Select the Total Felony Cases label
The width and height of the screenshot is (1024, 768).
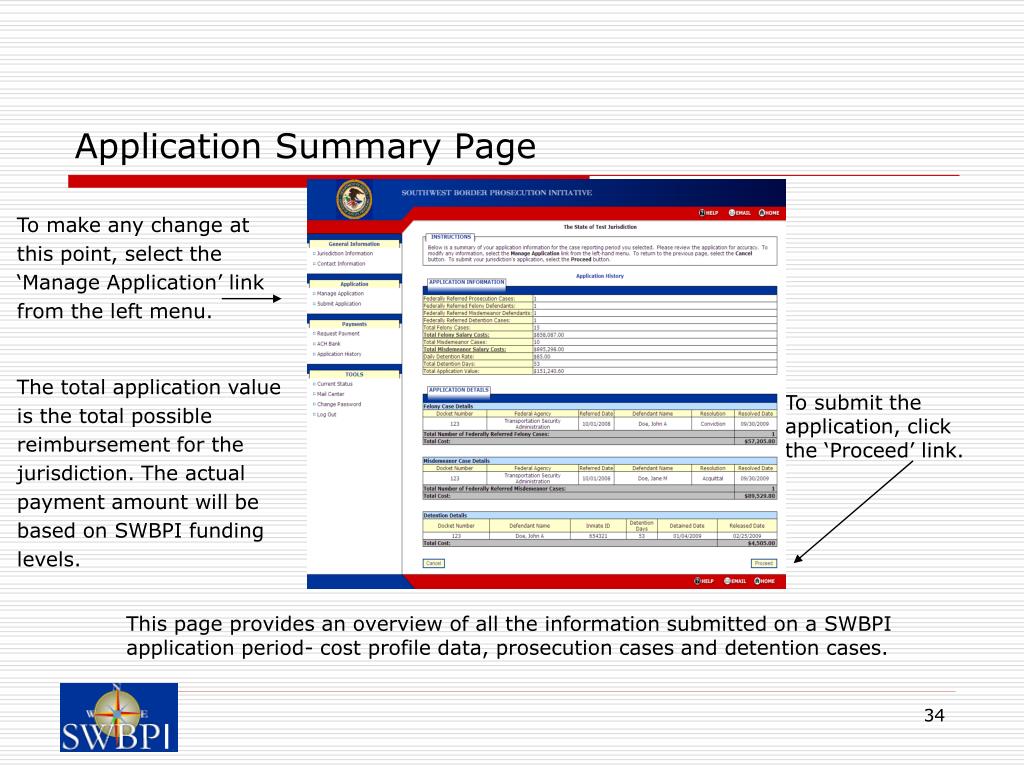coord(447,328)
